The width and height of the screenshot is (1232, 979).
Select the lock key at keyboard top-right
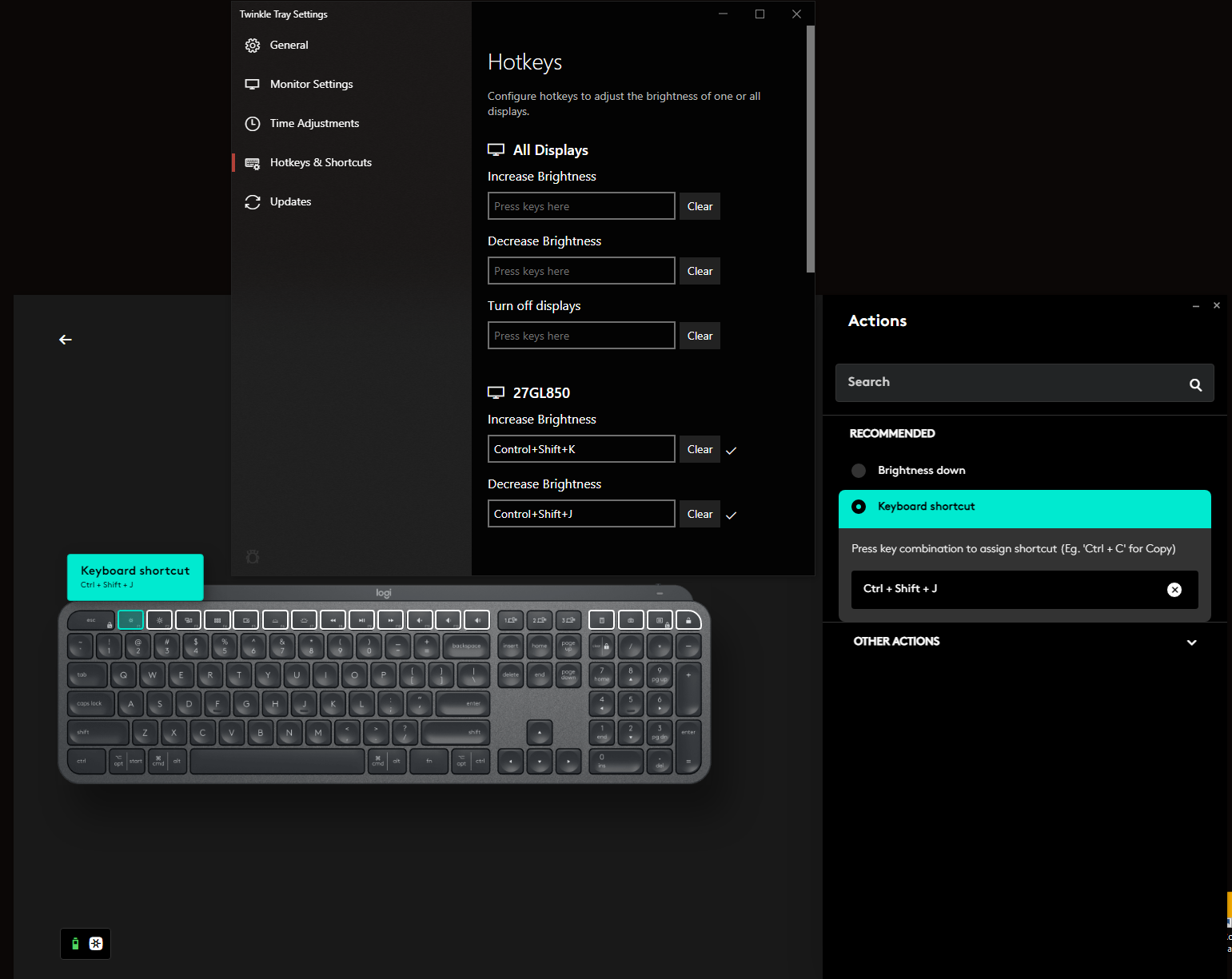688,620
